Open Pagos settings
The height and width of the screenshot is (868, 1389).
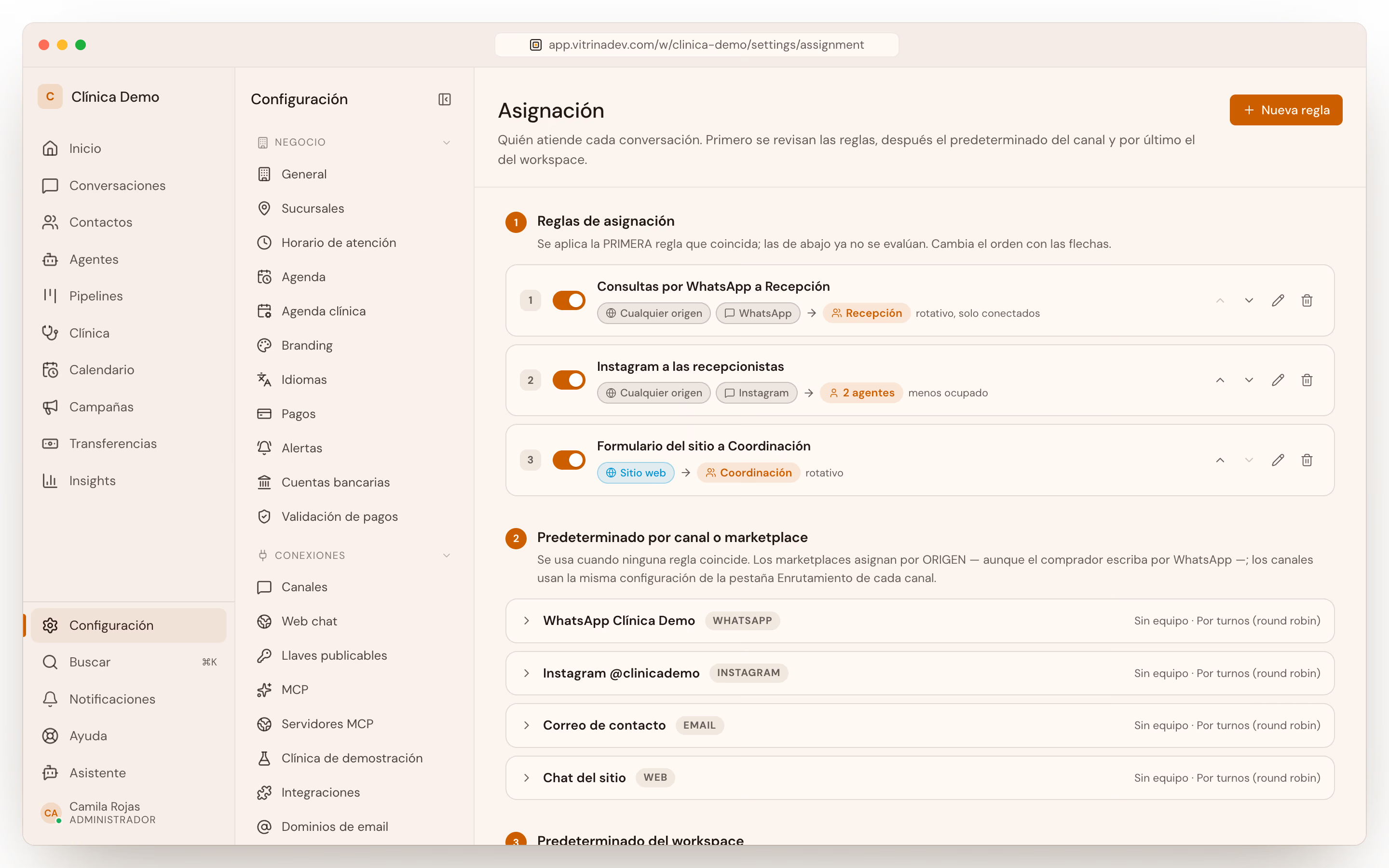click(x=354, y=414)
